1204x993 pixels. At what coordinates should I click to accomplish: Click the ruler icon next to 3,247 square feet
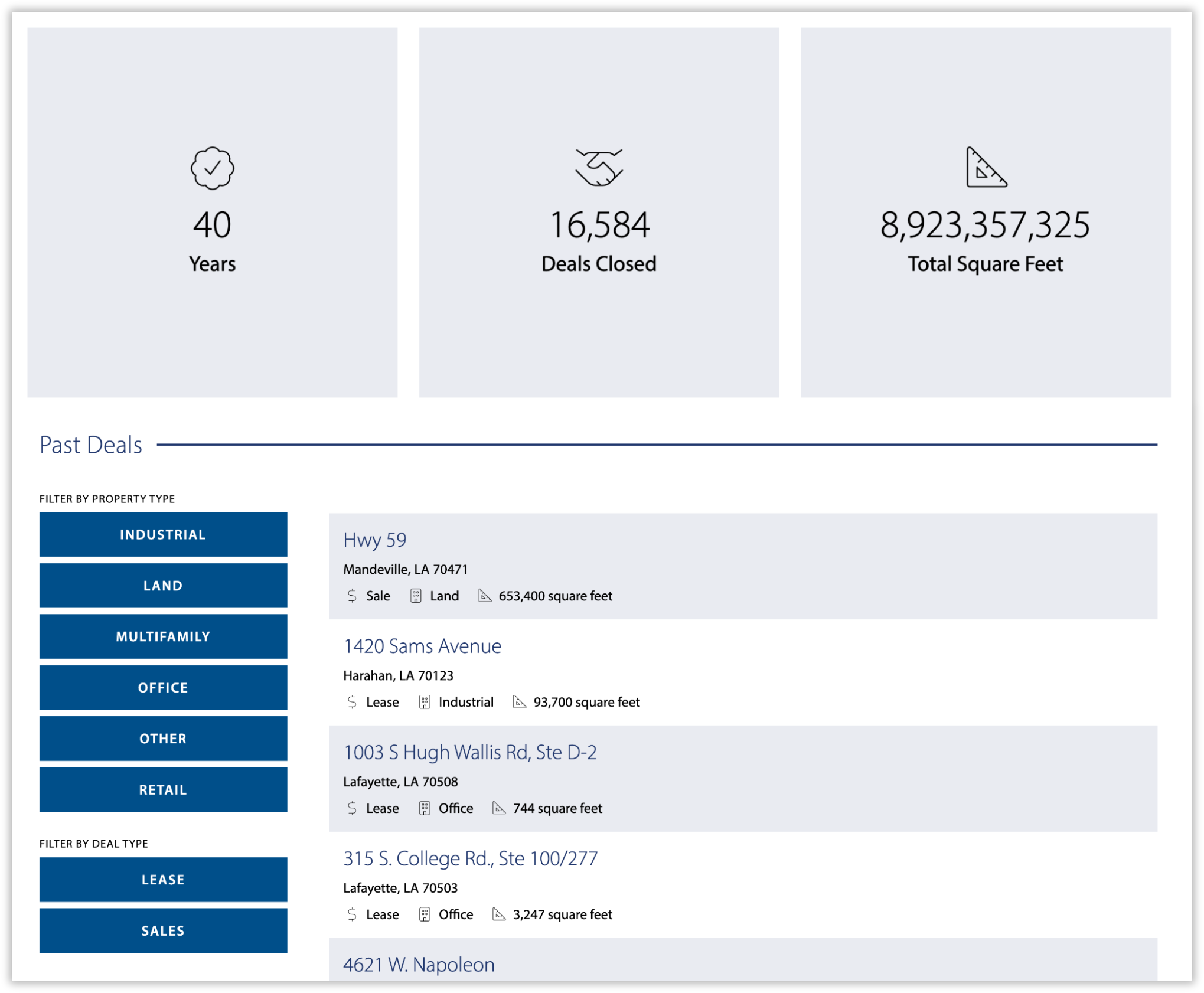click(499, 914)
